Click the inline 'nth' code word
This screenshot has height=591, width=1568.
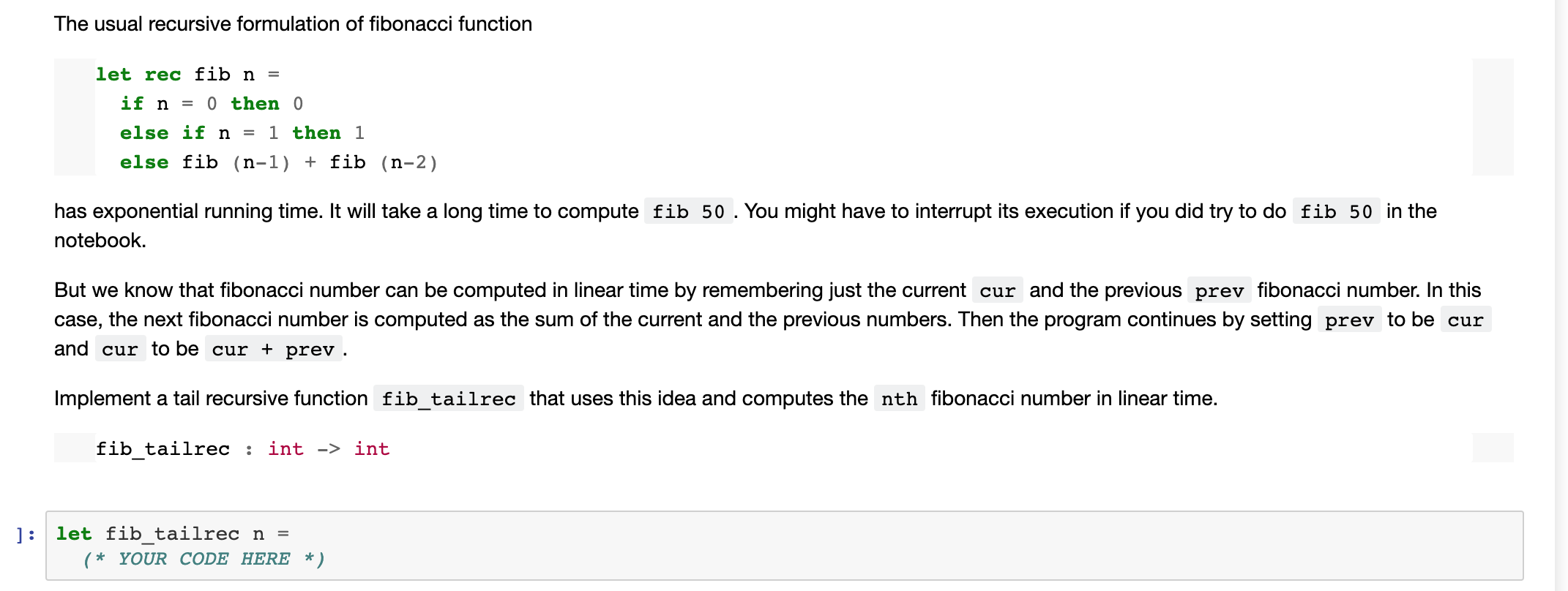(x=899, y=399)
